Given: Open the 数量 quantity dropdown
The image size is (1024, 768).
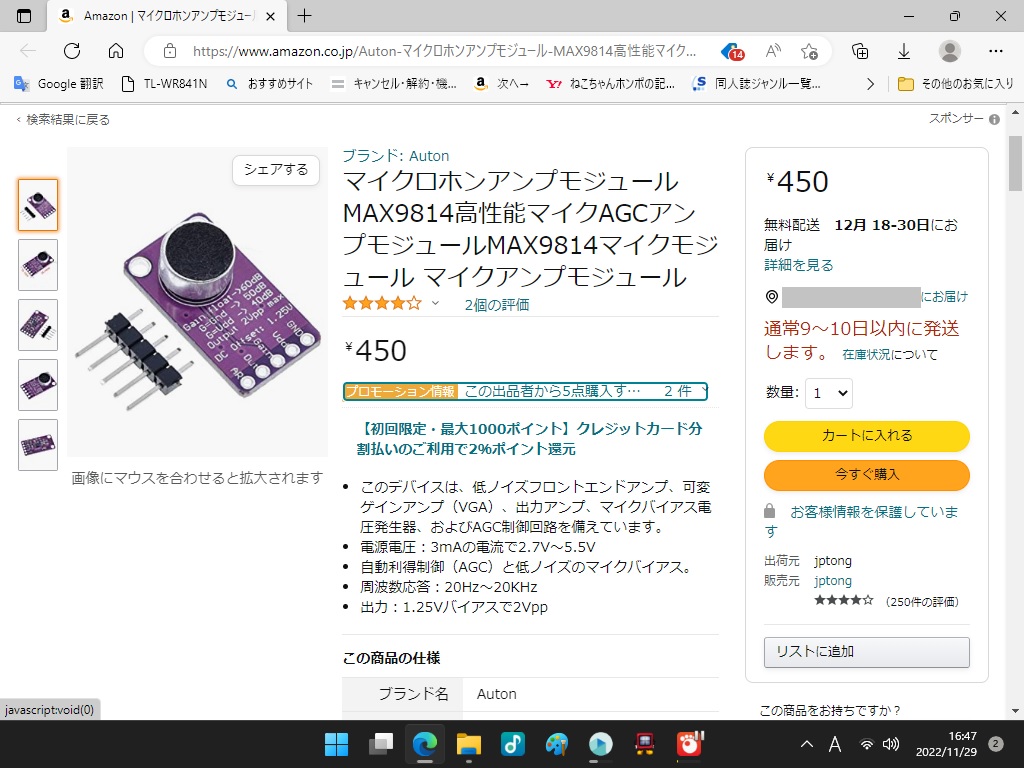Looking at the screenshot, I should (x=828, y=393).
